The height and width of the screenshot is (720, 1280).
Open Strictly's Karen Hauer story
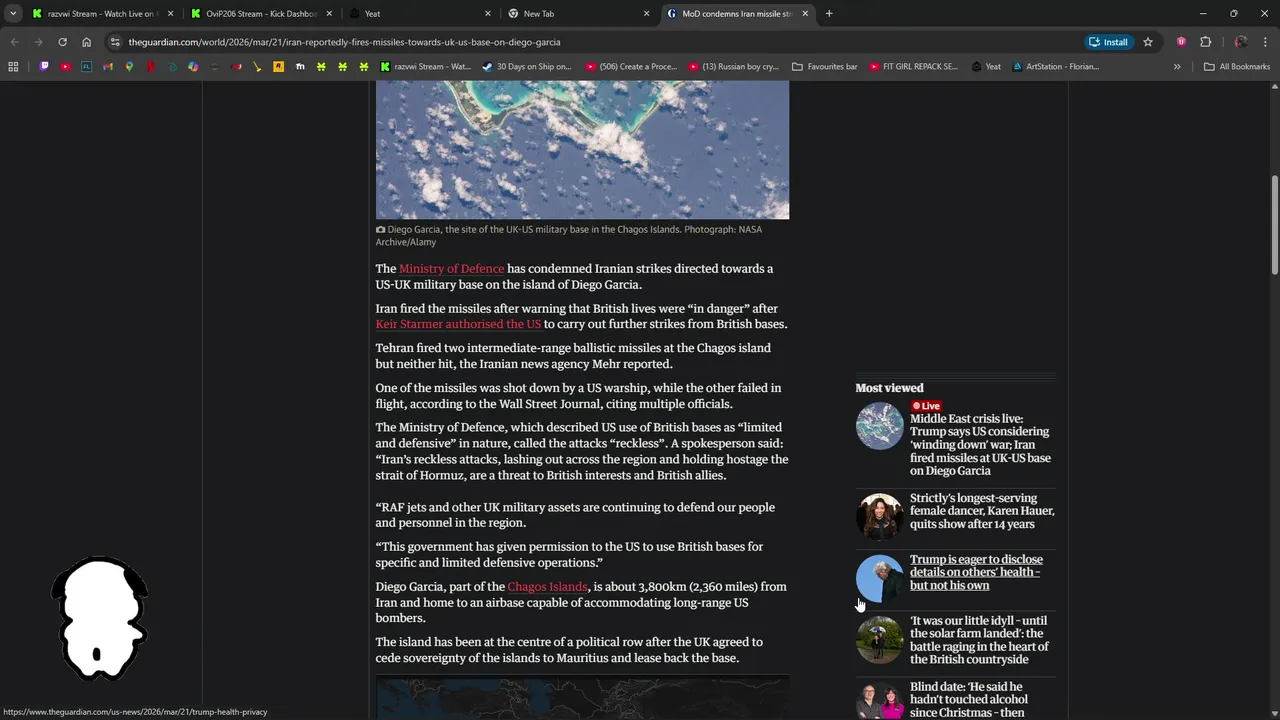point(982,511)
